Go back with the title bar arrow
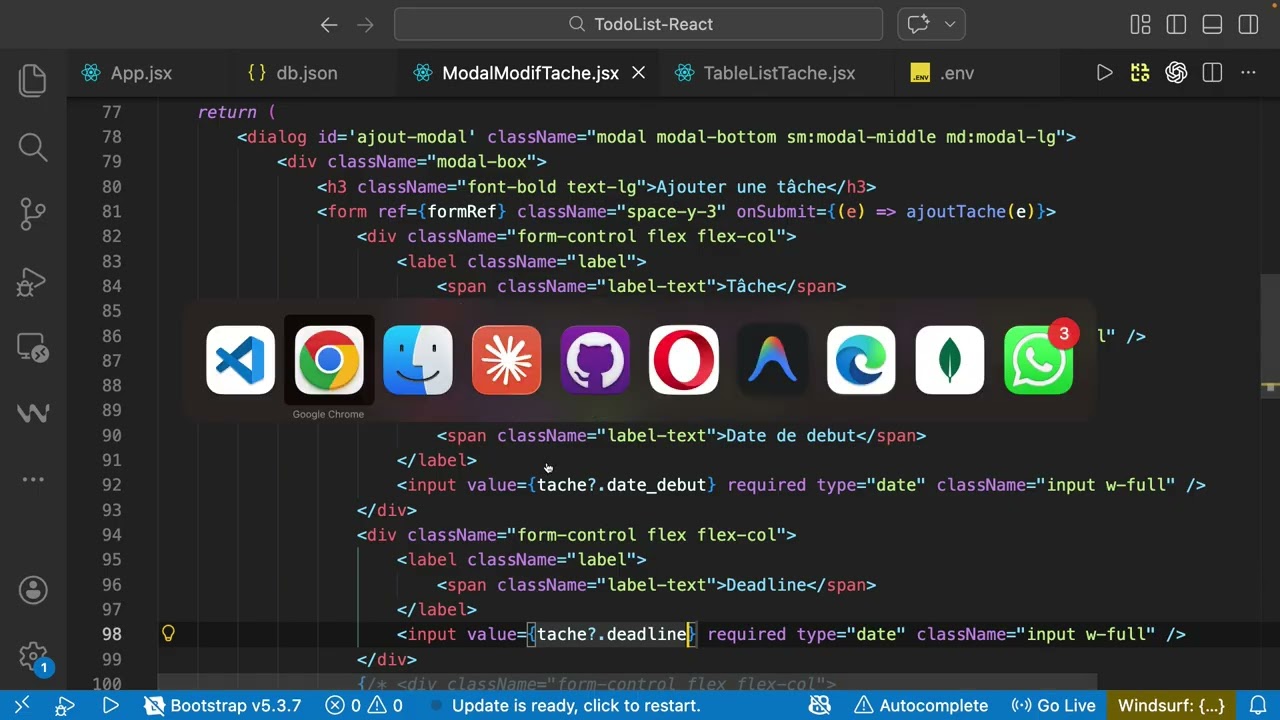This screenshot has width=1280, height=720. (329, 25)
